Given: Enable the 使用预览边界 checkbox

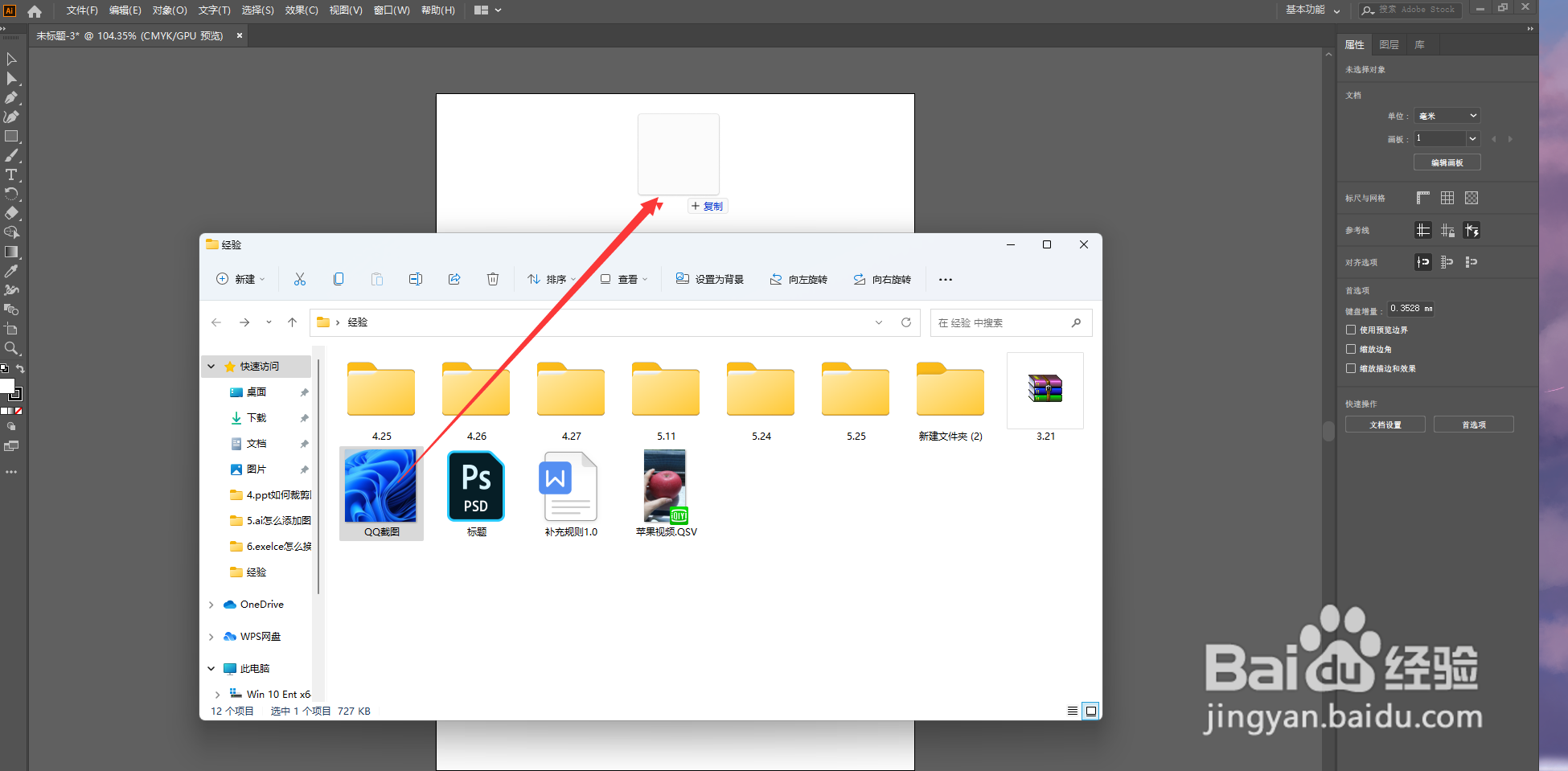Looking at the screenshot, I should [1351, 330].
